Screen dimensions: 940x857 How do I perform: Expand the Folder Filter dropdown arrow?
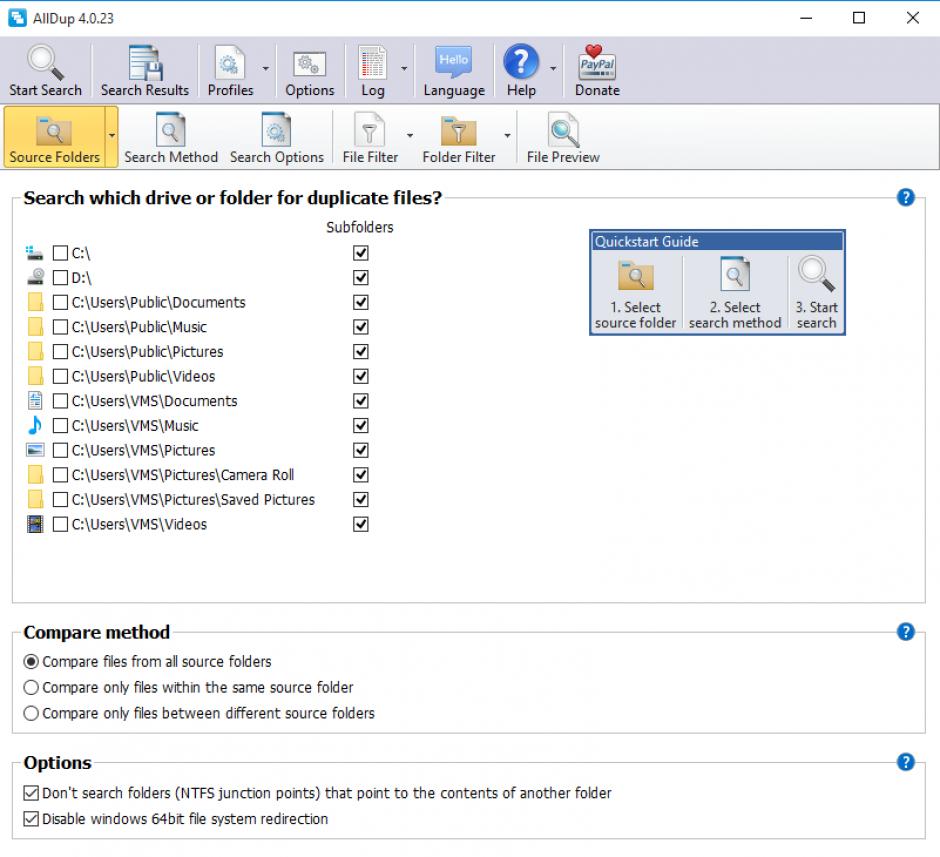[507, 136]
